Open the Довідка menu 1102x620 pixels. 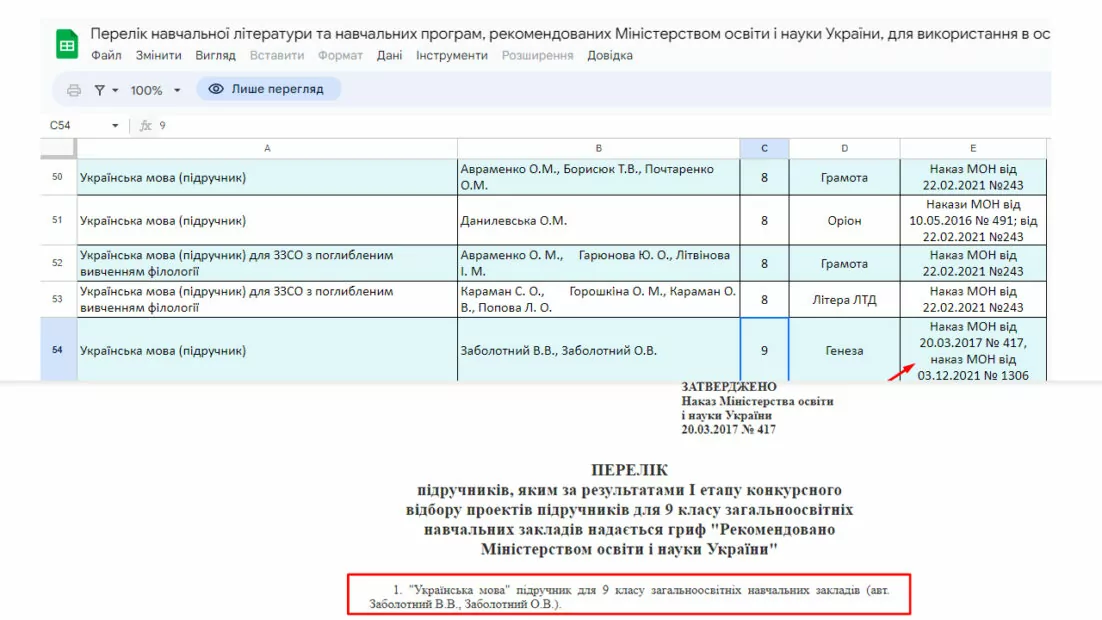coord(610,56)
